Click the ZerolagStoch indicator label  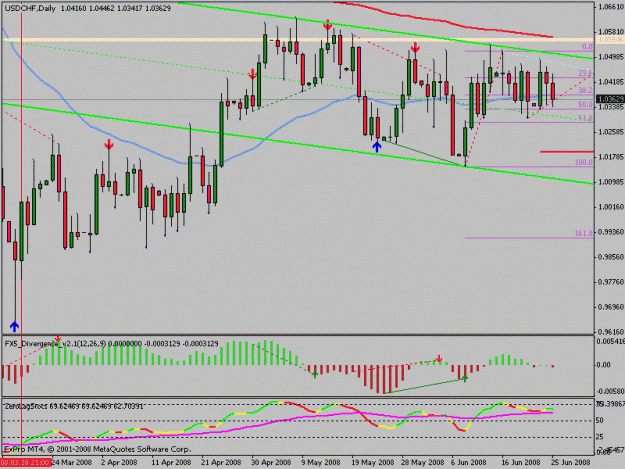26,406
